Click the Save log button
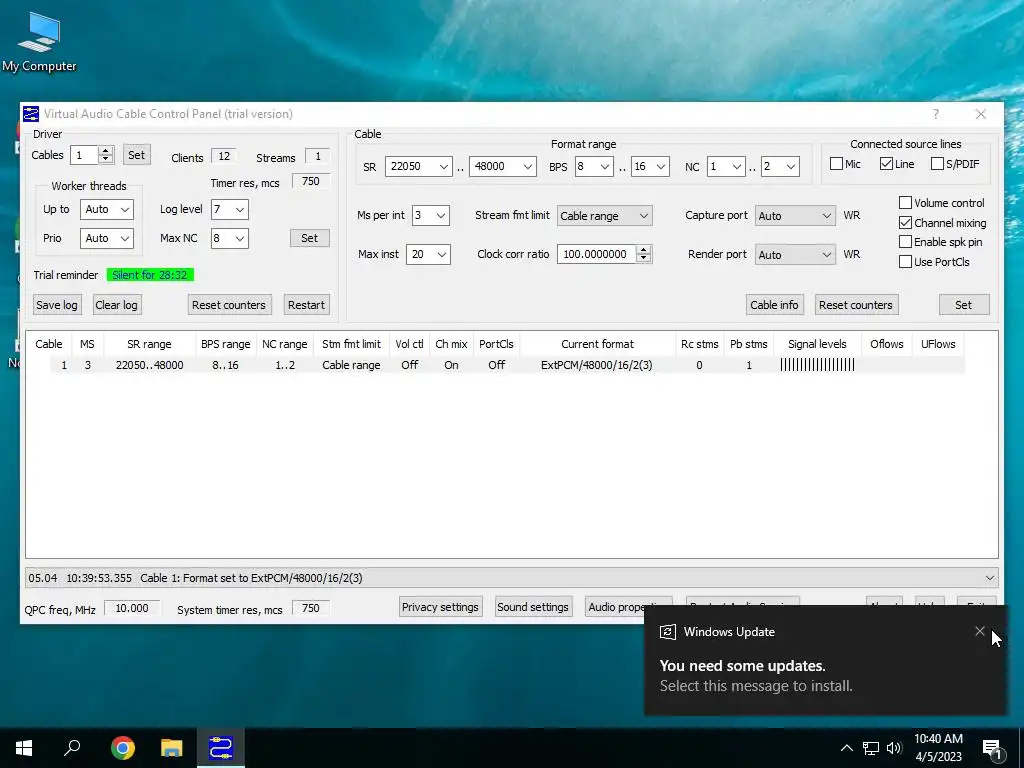Image resolution: width=1024 pixels, height=768 pixels. tap(57, 305)
